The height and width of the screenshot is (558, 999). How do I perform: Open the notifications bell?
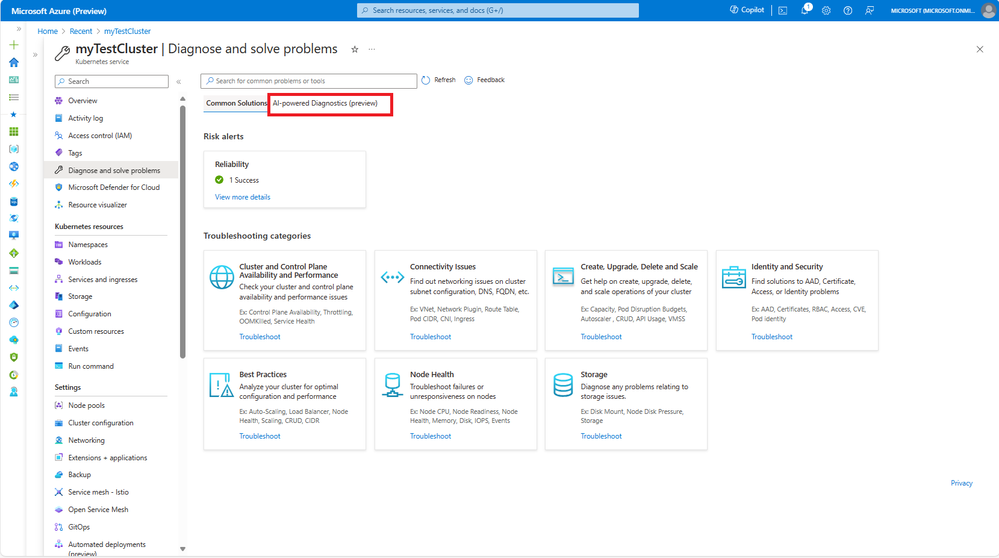click(805, 10)
